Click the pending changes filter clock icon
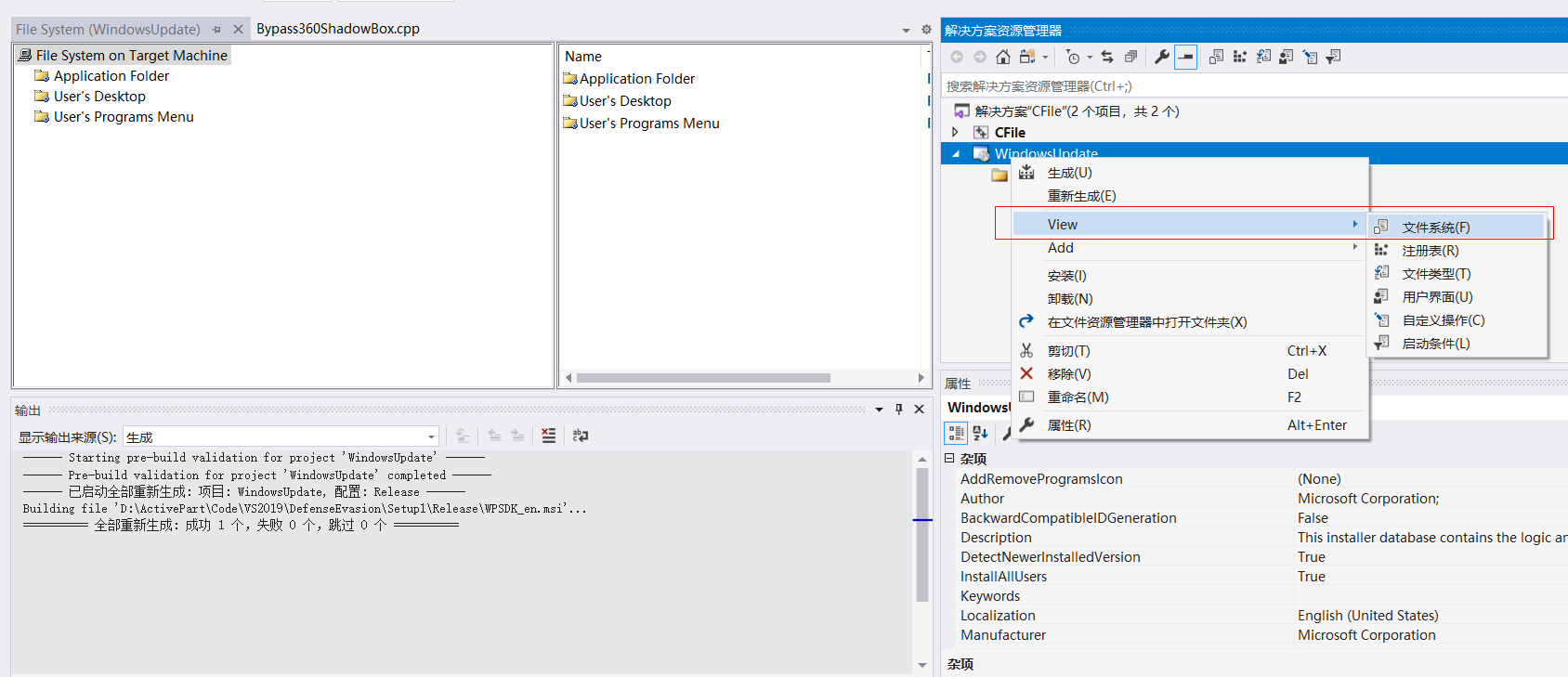Screen dimensions: 1568x677 point(1073,57)
